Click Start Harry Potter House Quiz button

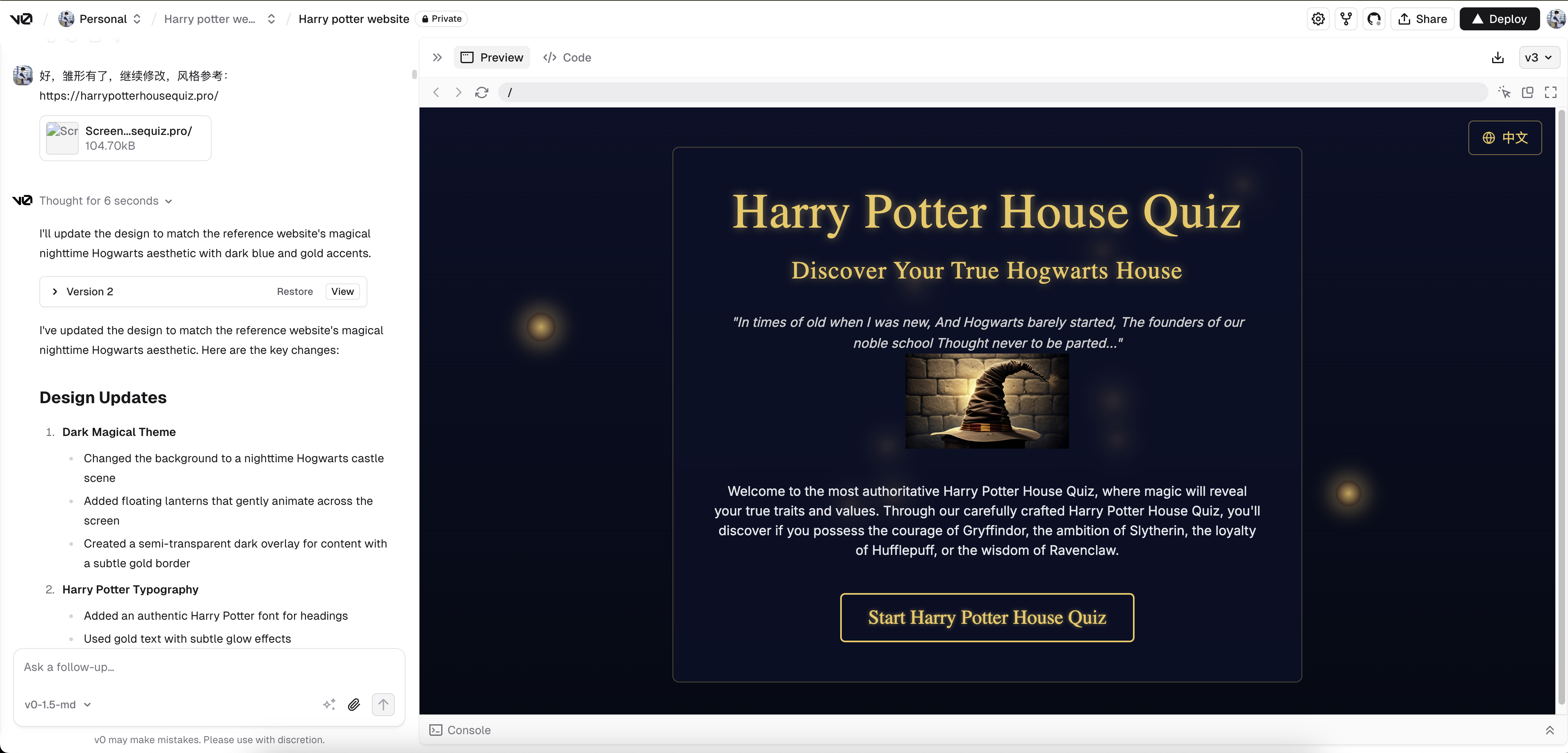point(987,617)
